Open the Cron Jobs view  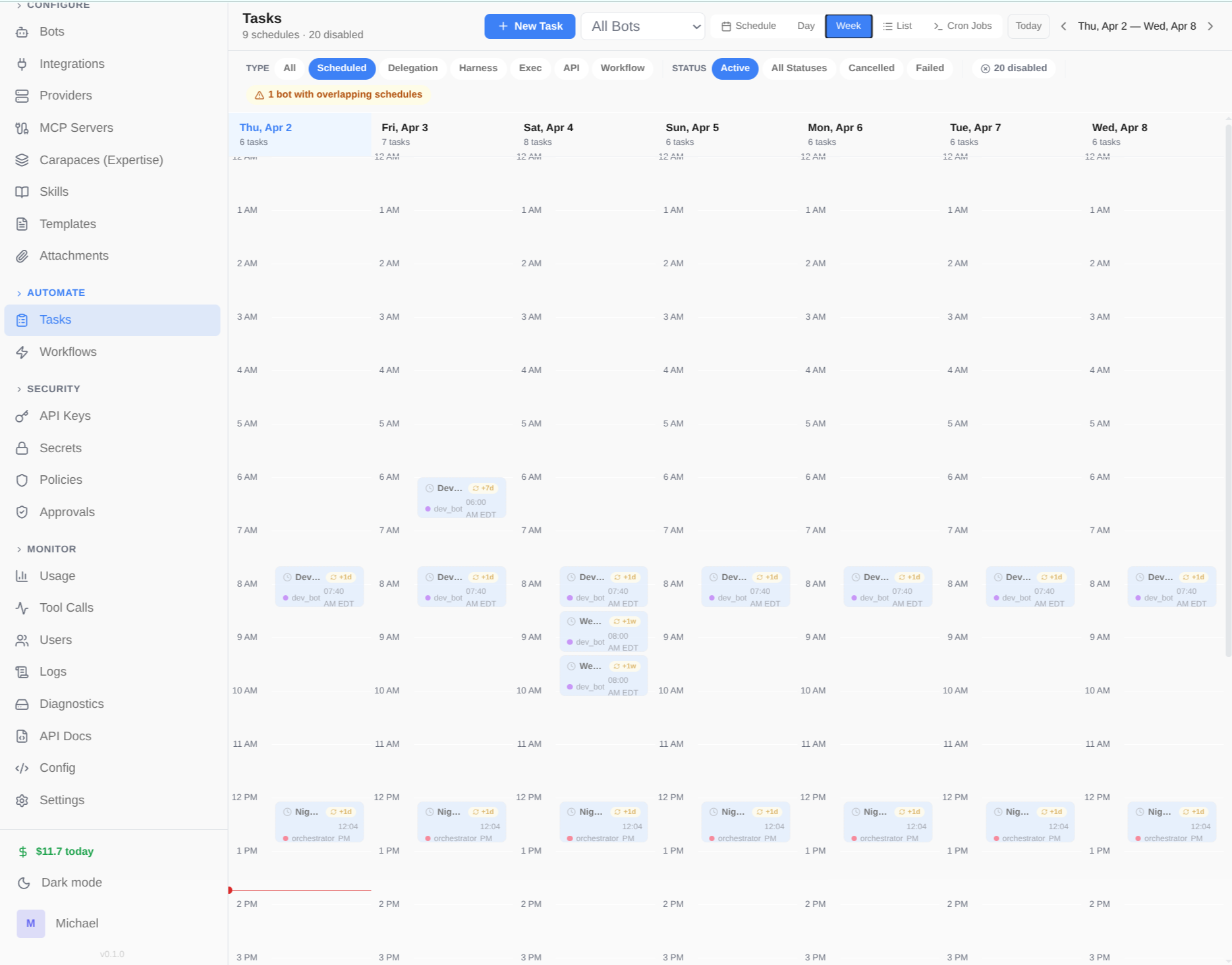(x=963, y=26)
